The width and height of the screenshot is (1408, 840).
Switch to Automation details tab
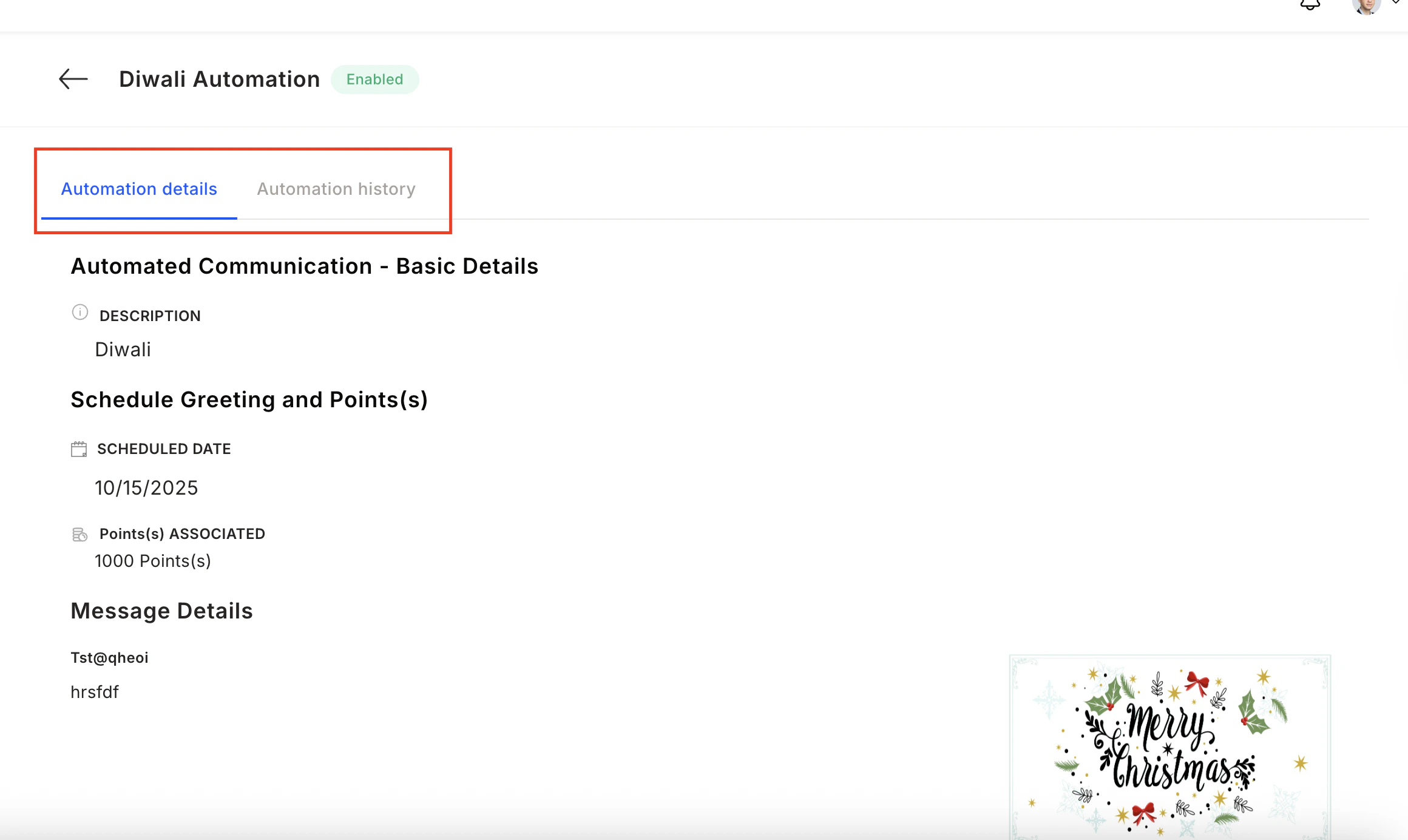tap(139, 189)
